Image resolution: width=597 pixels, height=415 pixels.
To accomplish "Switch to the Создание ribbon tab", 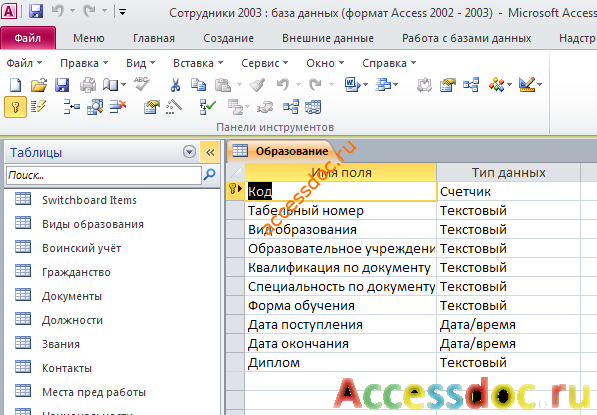I will 228,38.
